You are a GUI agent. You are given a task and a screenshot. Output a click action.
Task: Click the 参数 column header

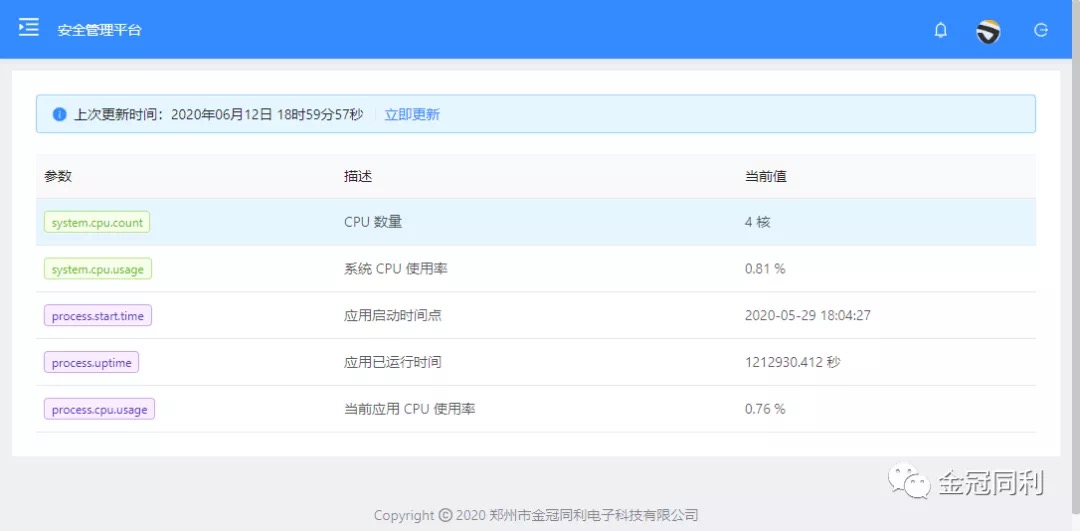tap(58, 176)
